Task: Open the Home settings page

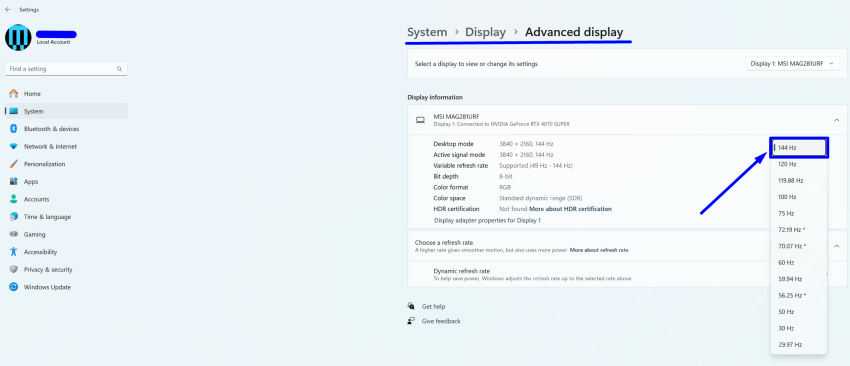Action: pyautogui.click(x=66, y=94)
